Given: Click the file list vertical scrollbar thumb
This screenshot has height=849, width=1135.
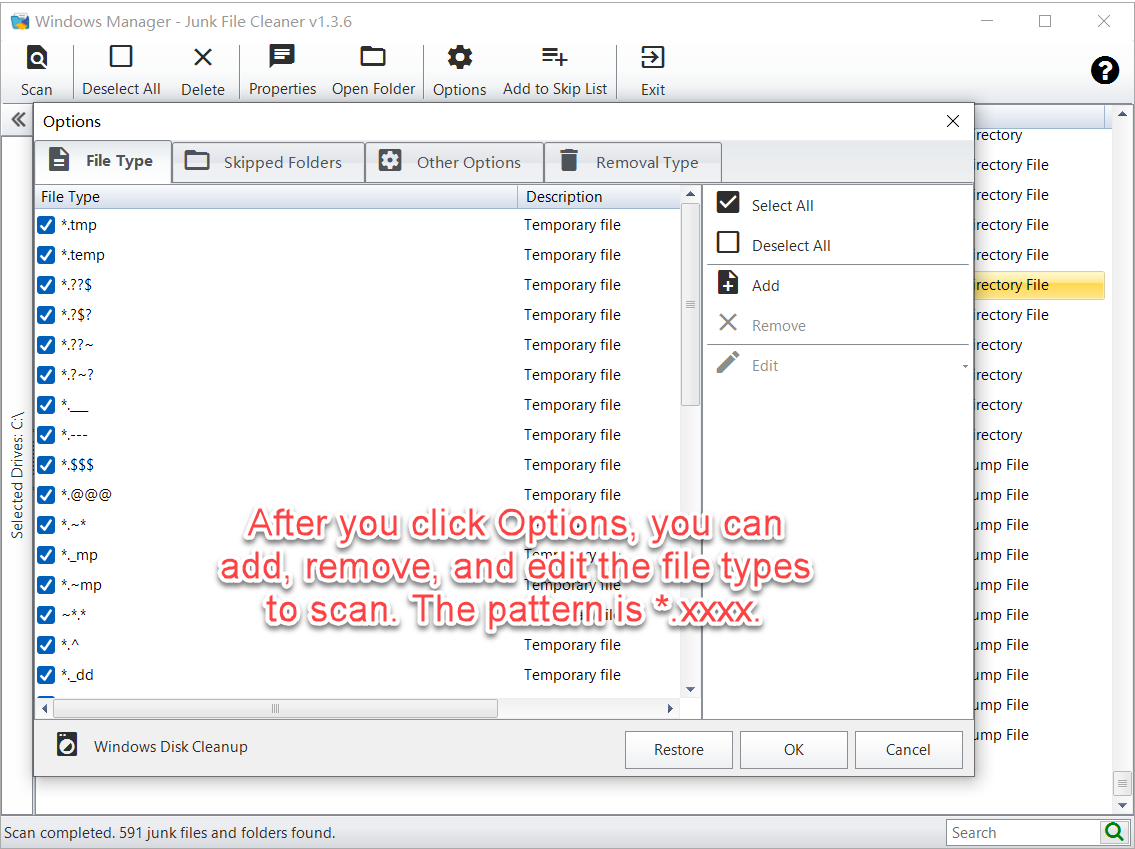Looking at the screenshot, I should tap(691, 305).
